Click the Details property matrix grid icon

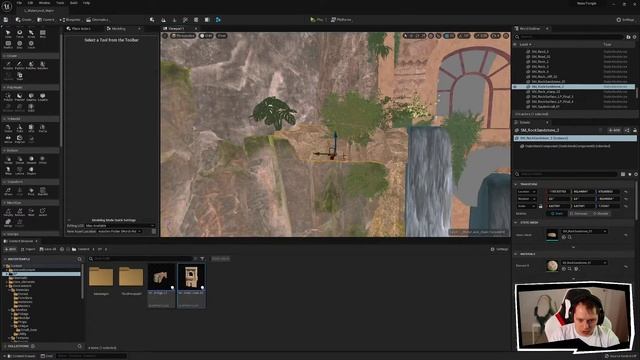click(x=623, y=174)
